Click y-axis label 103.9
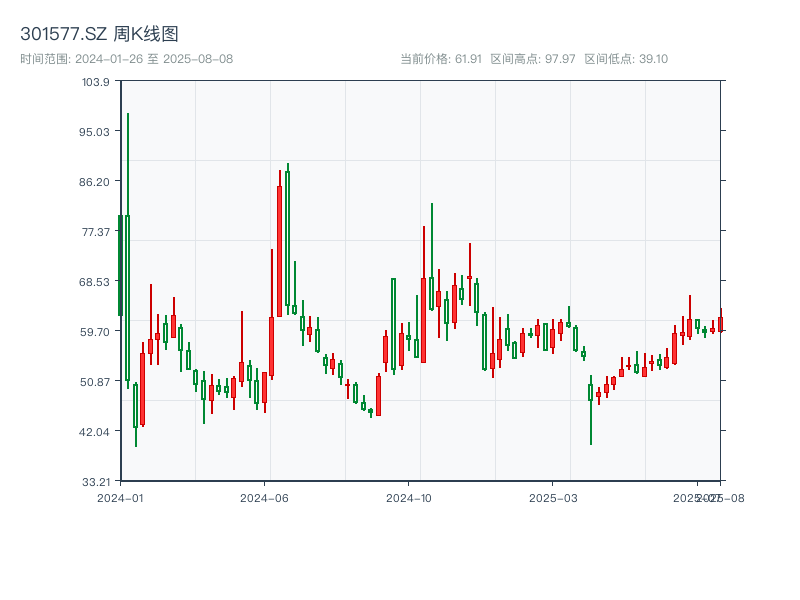 [x=95, y=82]
